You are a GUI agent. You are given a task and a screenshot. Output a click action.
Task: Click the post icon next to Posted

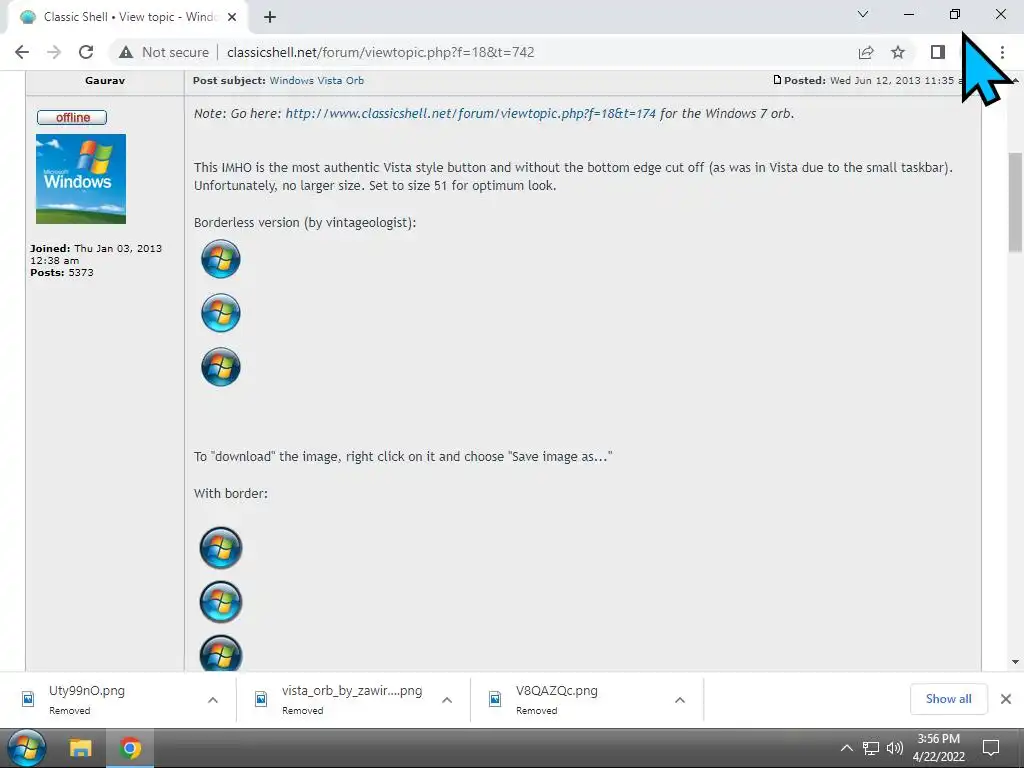coord(777,80)
